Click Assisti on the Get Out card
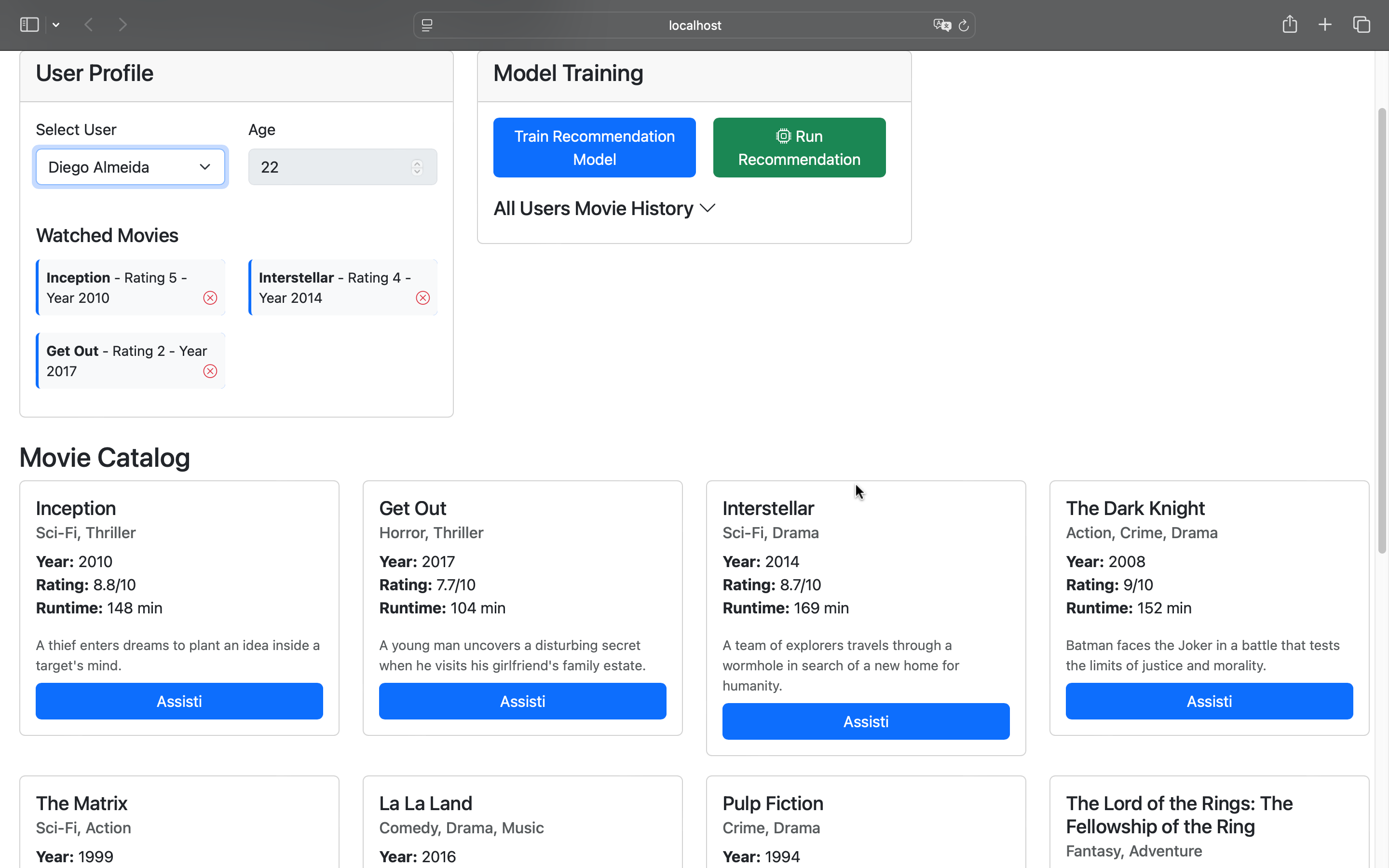This screenshot has width=1389, height=868. (x=523, y=701)
